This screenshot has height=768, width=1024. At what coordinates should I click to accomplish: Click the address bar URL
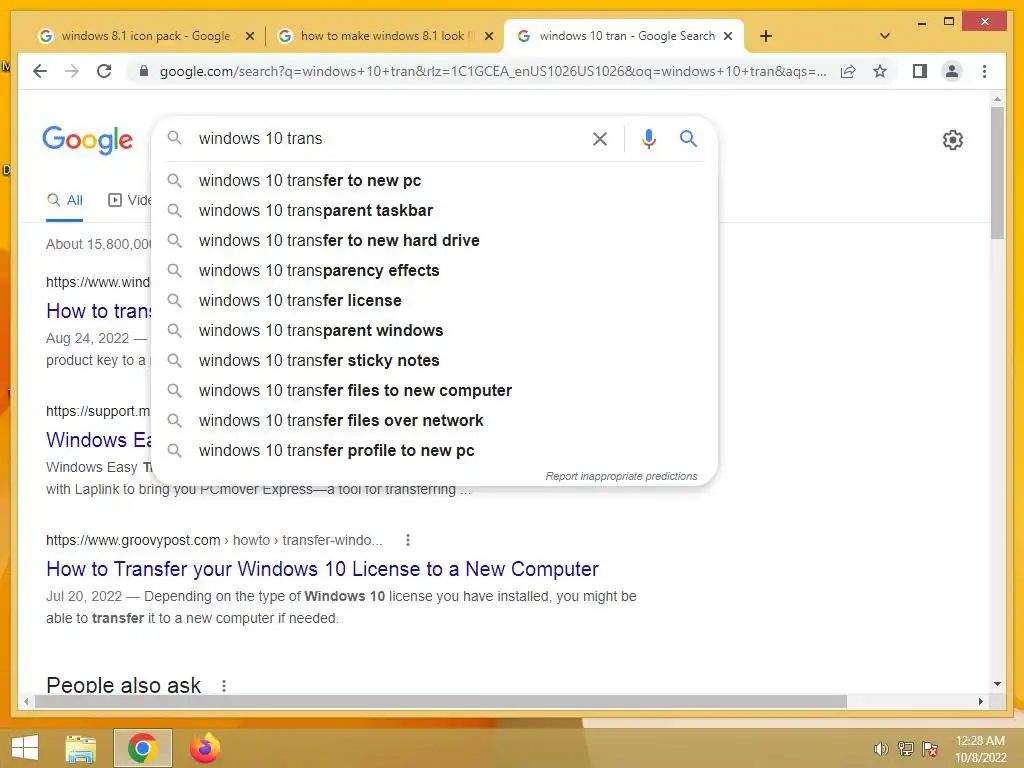tap(493, 71)
